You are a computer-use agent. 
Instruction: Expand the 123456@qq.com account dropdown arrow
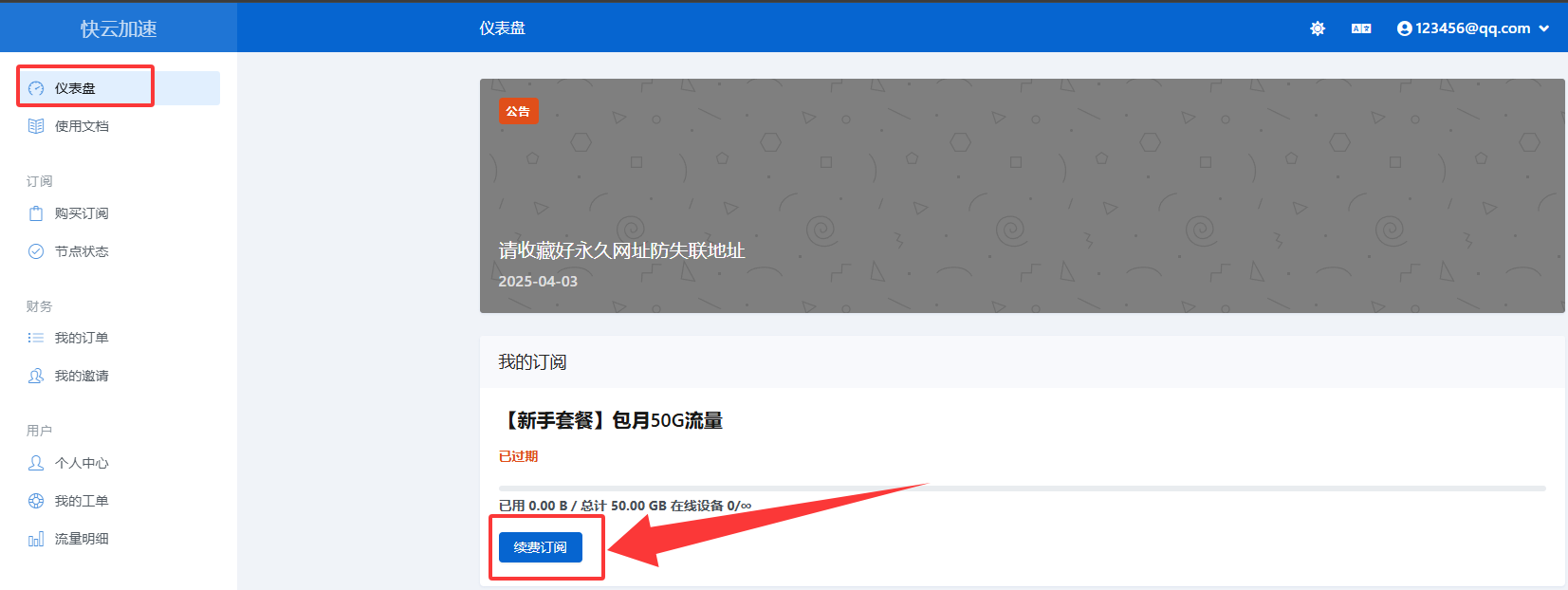(x=1544, y=28)
